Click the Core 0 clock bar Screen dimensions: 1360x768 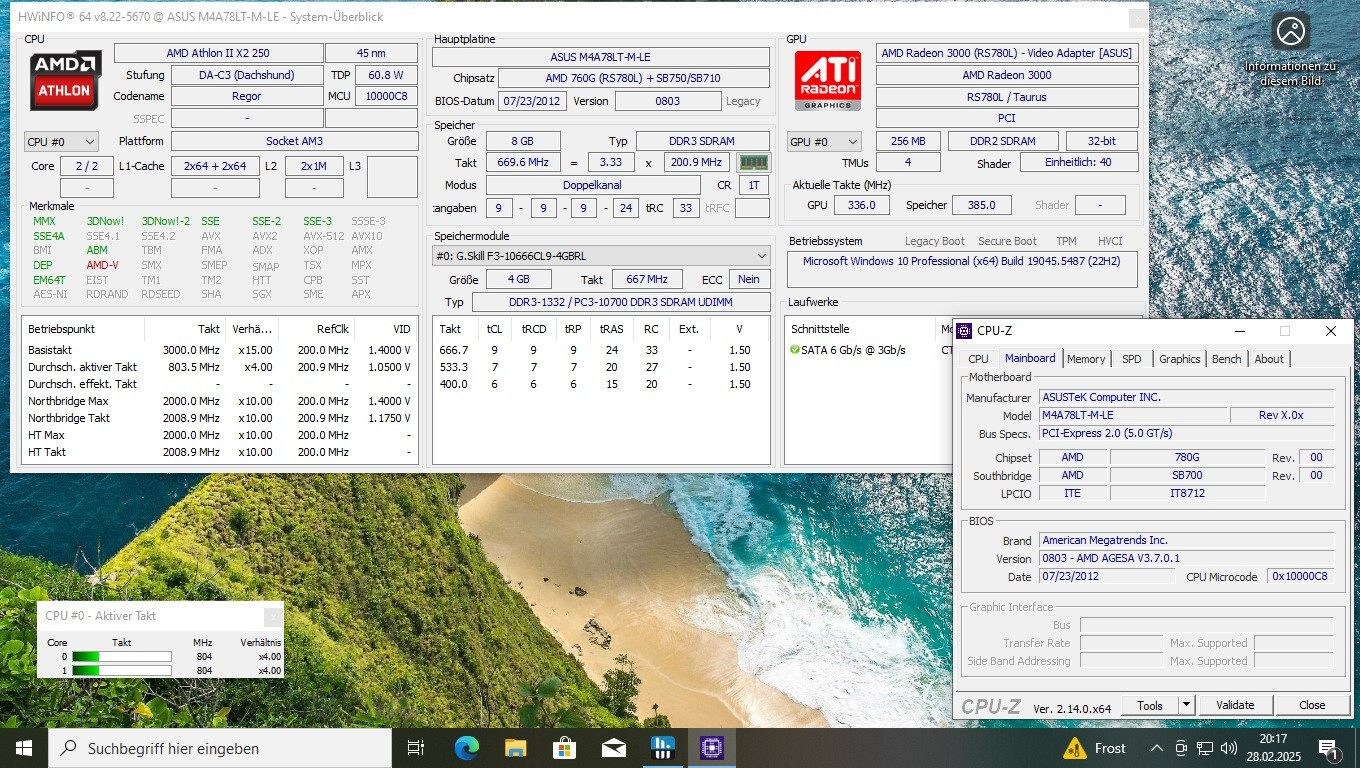[x=121, y=657]
